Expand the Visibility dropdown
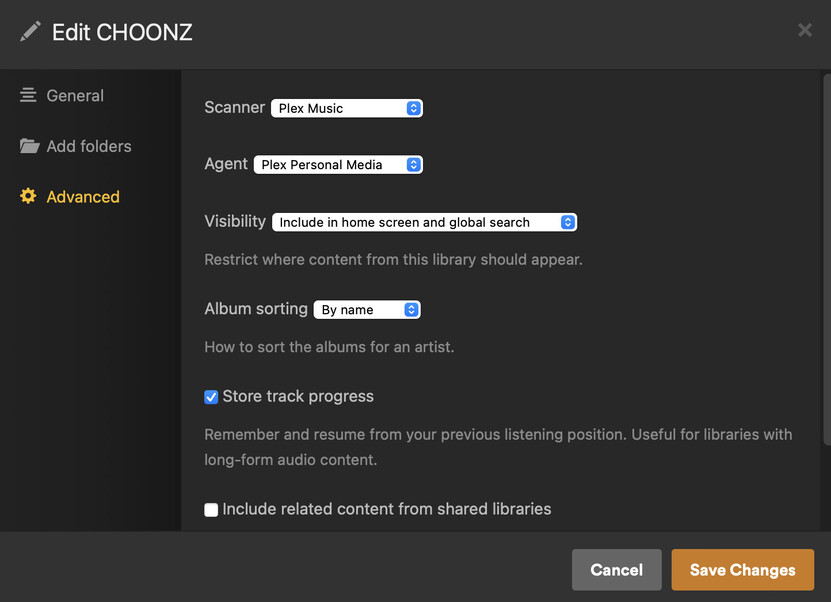This screenshot has width=831, height=602. (424, 222)
